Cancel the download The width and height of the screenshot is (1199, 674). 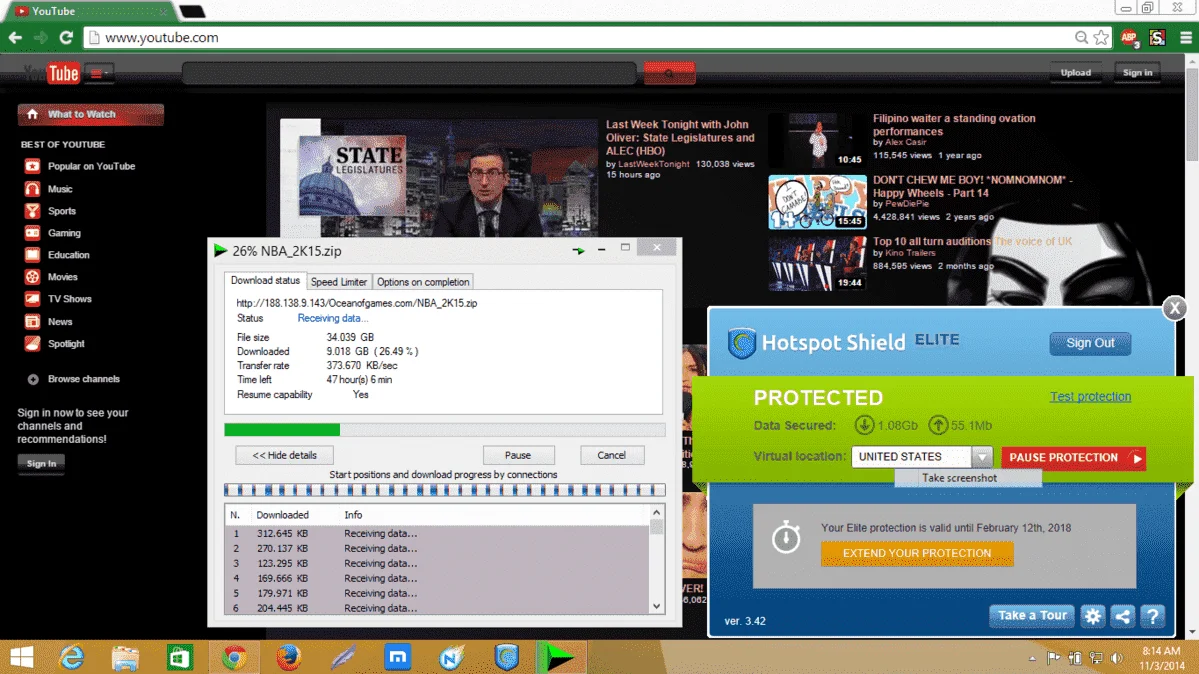(x=612, y=455)
